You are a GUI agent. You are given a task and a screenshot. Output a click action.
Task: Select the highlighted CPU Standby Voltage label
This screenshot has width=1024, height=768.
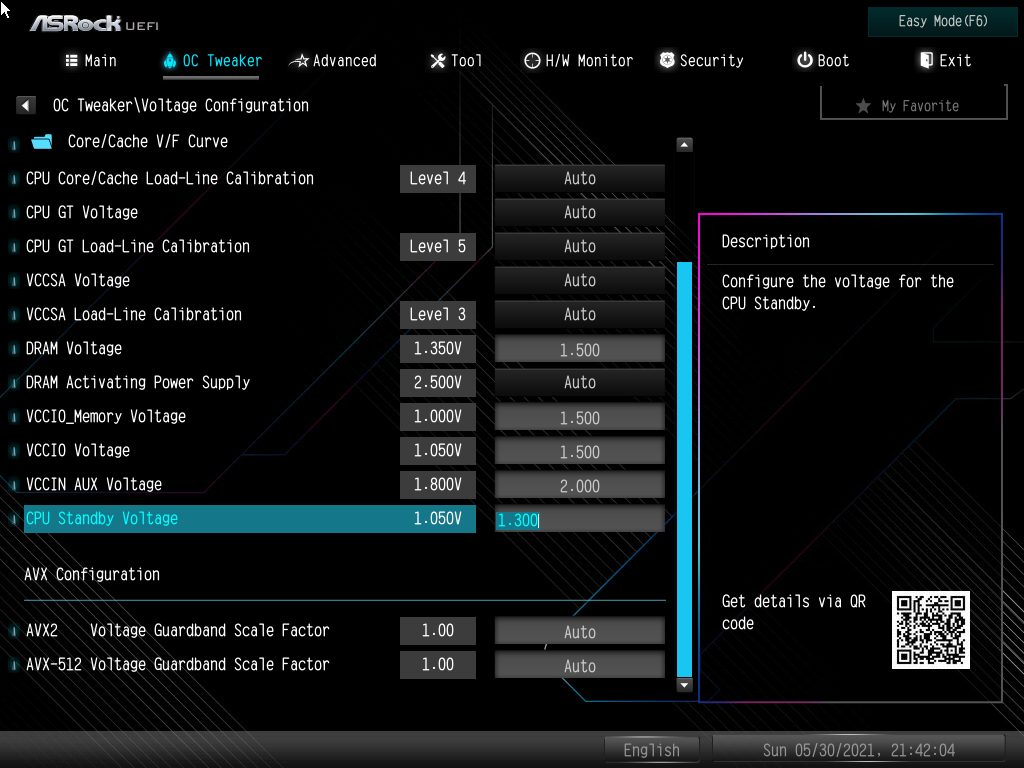[102, 519]
